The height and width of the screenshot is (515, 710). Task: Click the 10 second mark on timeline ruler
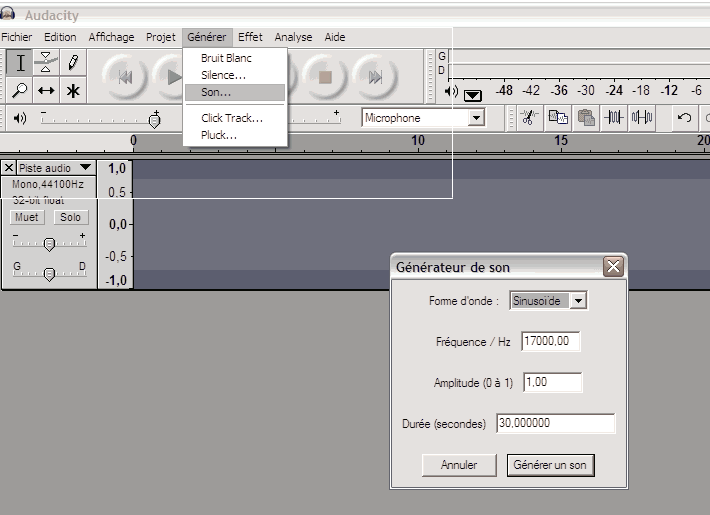pyautogui.click(x=418, y=141)
